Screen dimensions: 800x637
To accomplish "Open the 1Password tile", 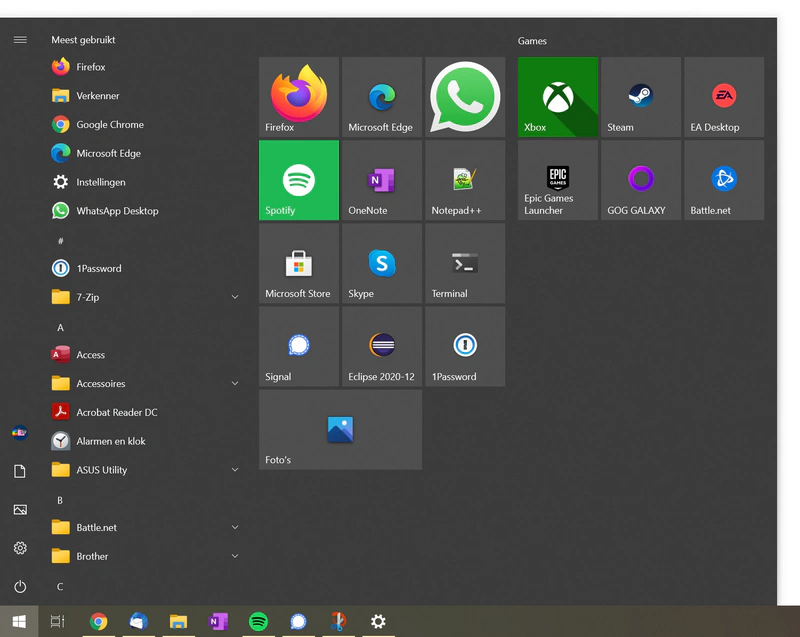I will (464, 346).
